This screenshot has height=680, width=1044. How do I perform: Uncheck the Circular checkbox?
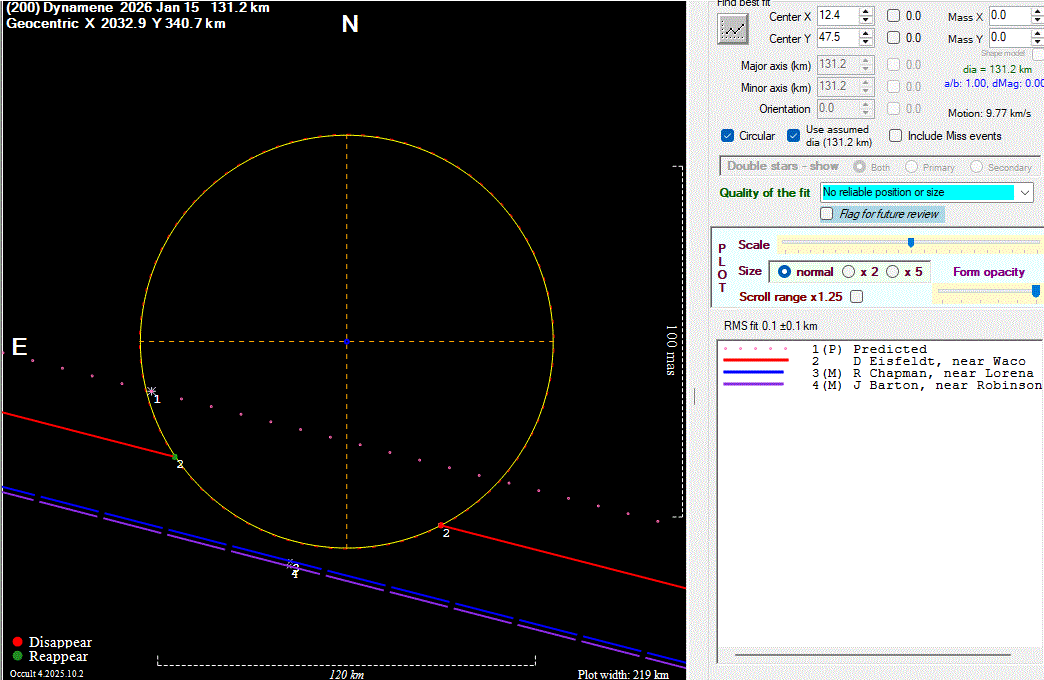point(728,136)
